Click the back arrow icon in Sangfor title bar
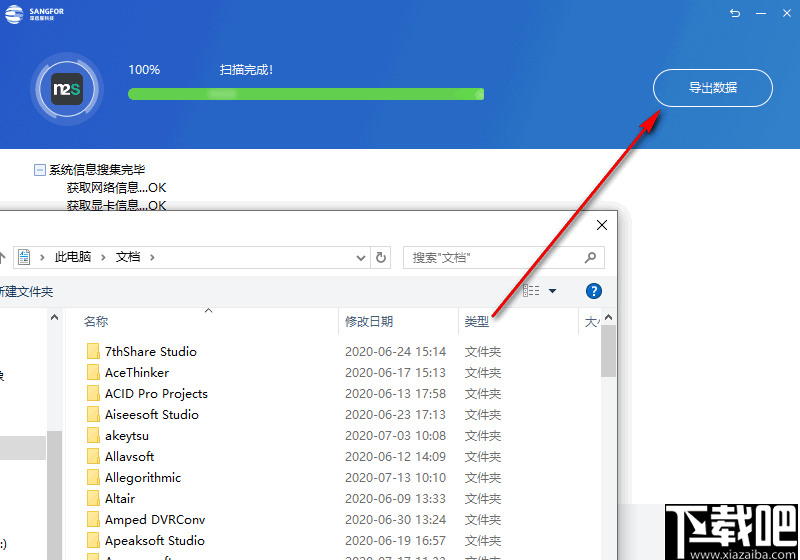 [x=735, y=13]
